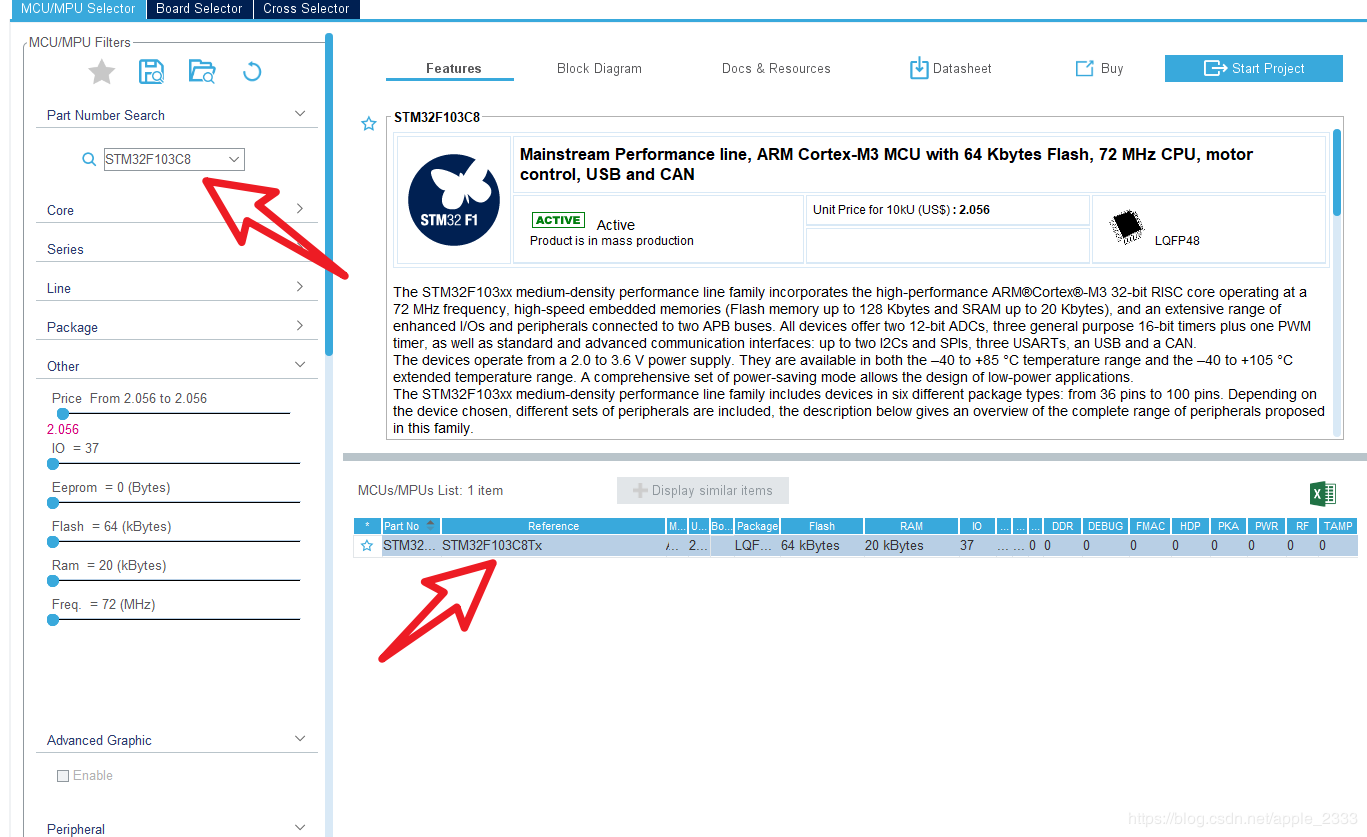Image resolution: width=1367 pixels, height=837 pixels.
Task: Sort list by Part No column
Action: pos(411,526)
